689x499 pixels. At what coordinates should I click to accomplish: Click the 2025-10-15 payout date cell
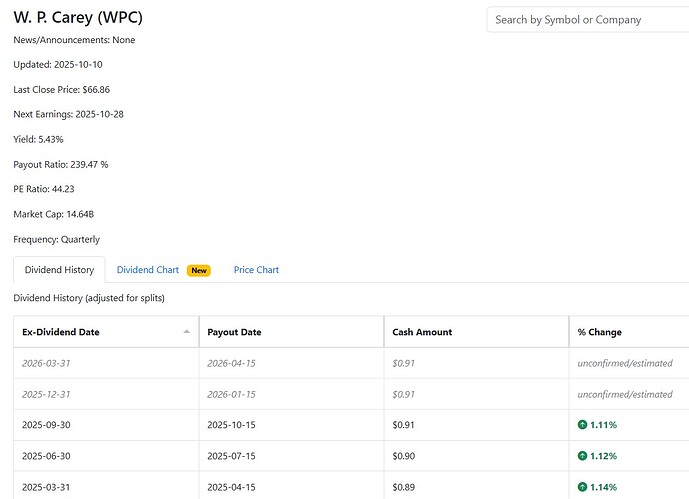(x=232, y=425)
